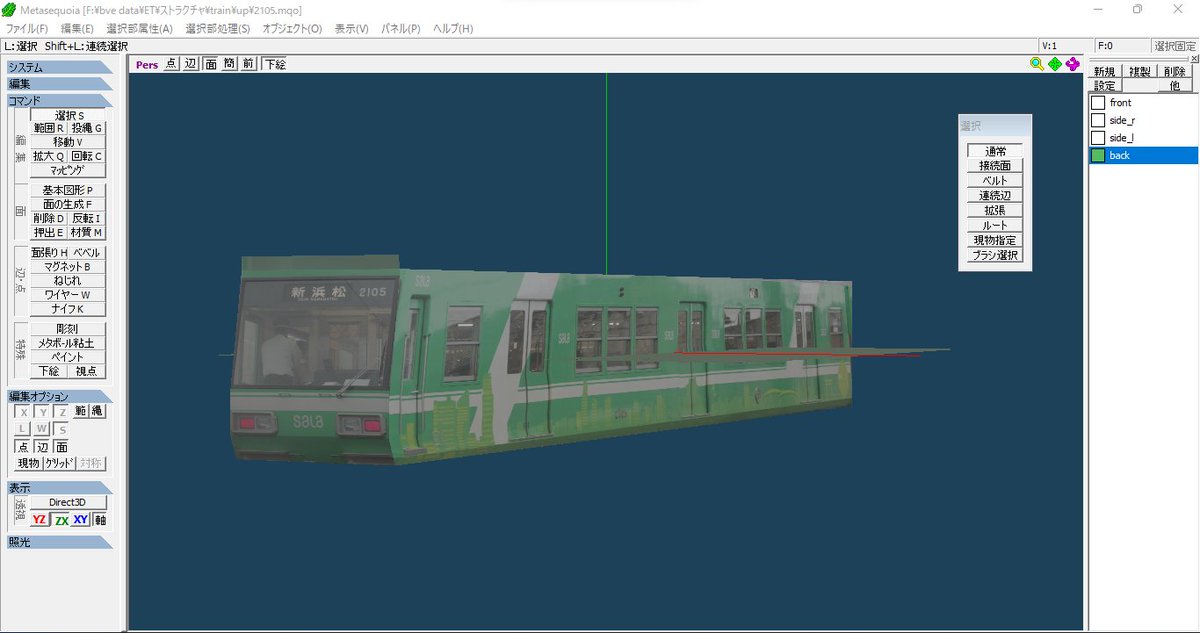Collapse the コマンド panel header
Screen dimensions: 1200x633
click(59, 101)
